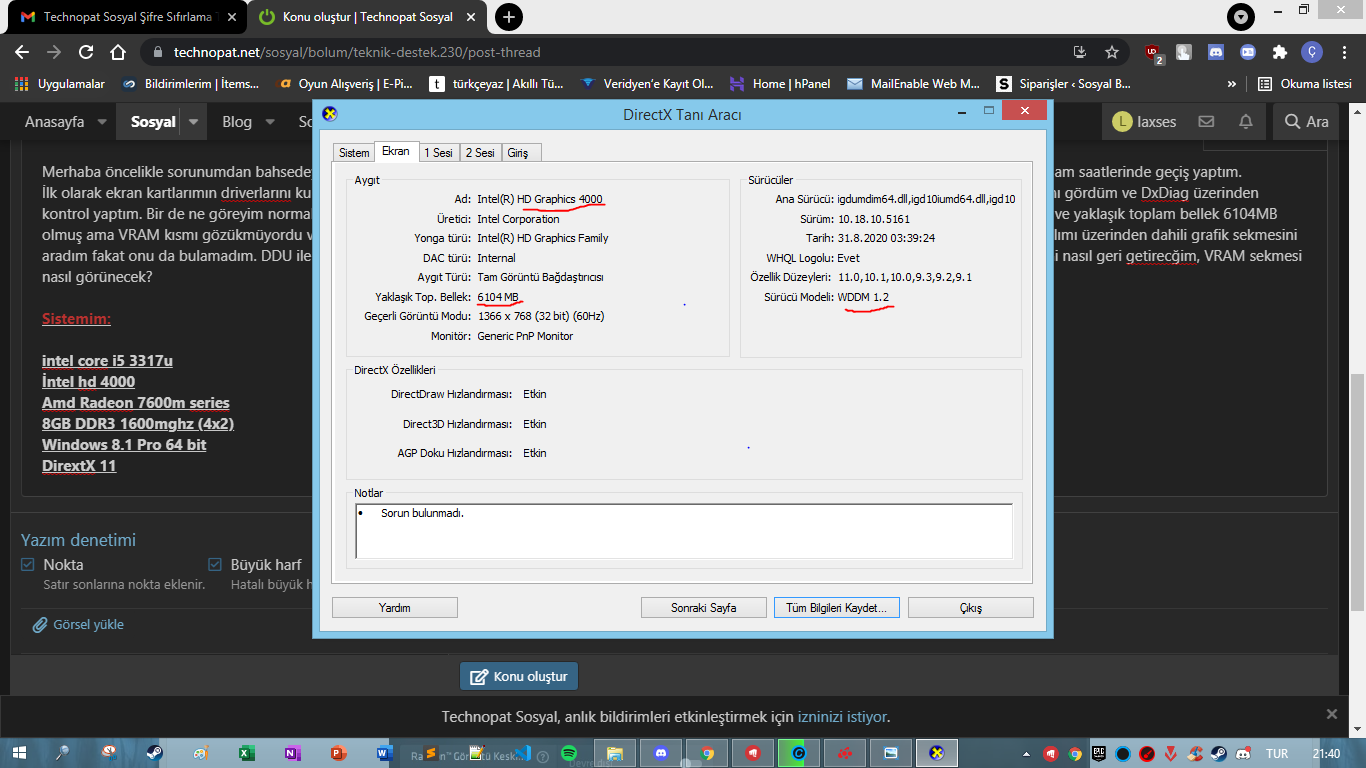Screen dimensions: 1366x768
Task: Open the laxses user account menu
Action: click(x=1145, y=122)
